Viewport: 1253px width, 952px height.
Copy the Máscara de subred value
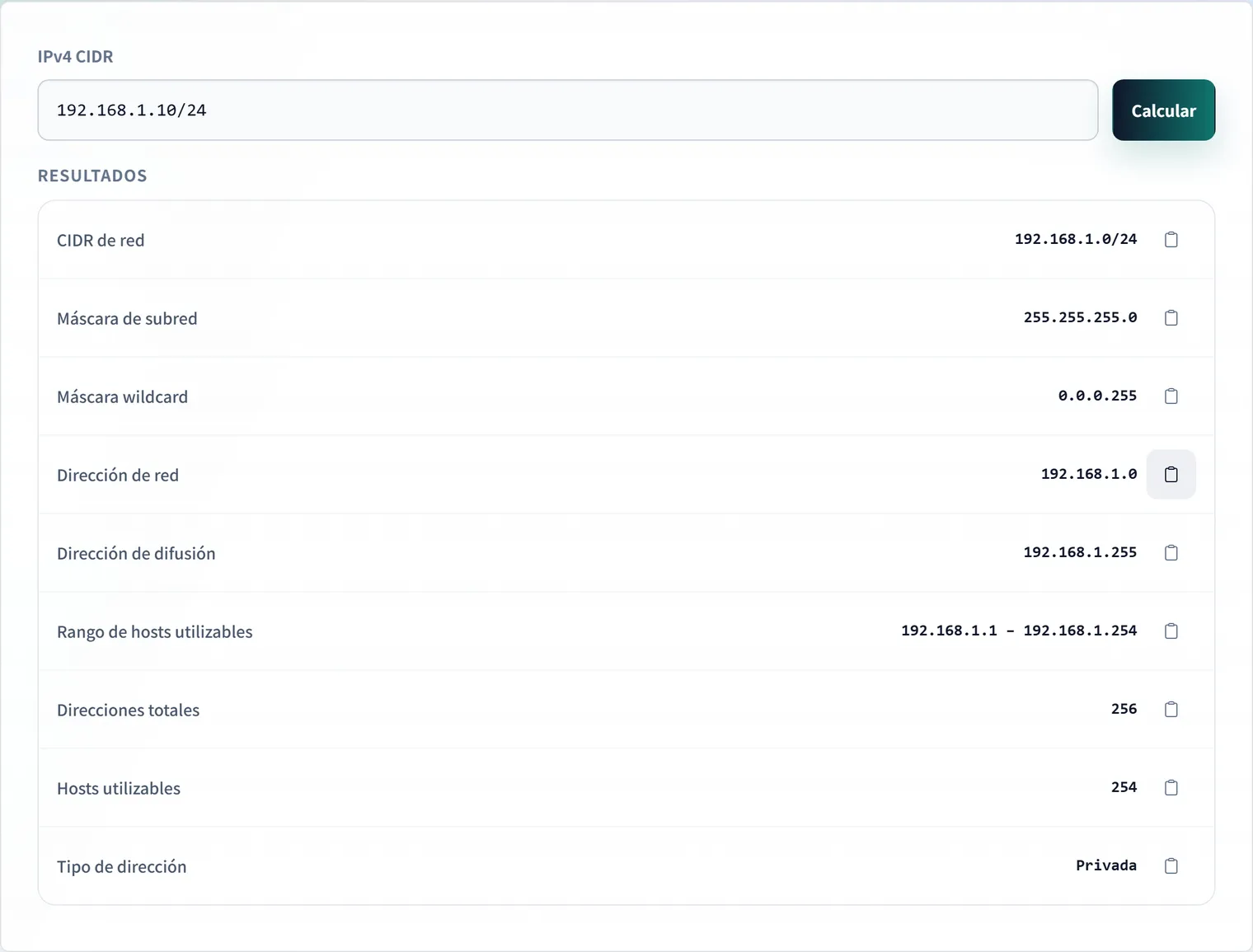coord(1171,318)
